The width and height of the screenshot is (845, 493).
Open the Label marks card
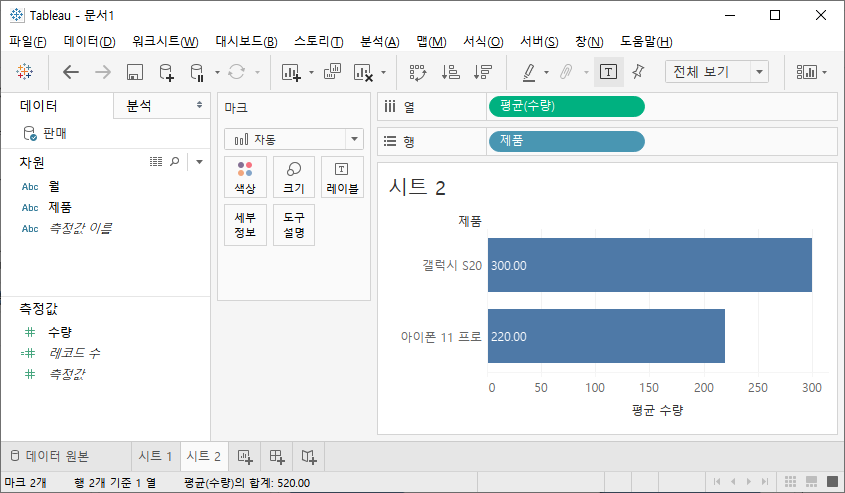pos(342,177)
